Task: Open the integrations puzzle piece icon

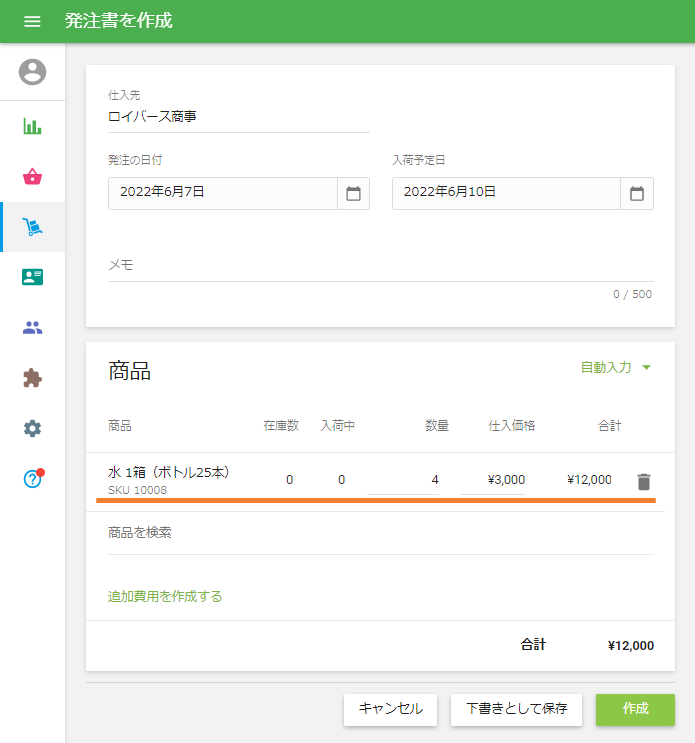Action: [x=32, y=378]
